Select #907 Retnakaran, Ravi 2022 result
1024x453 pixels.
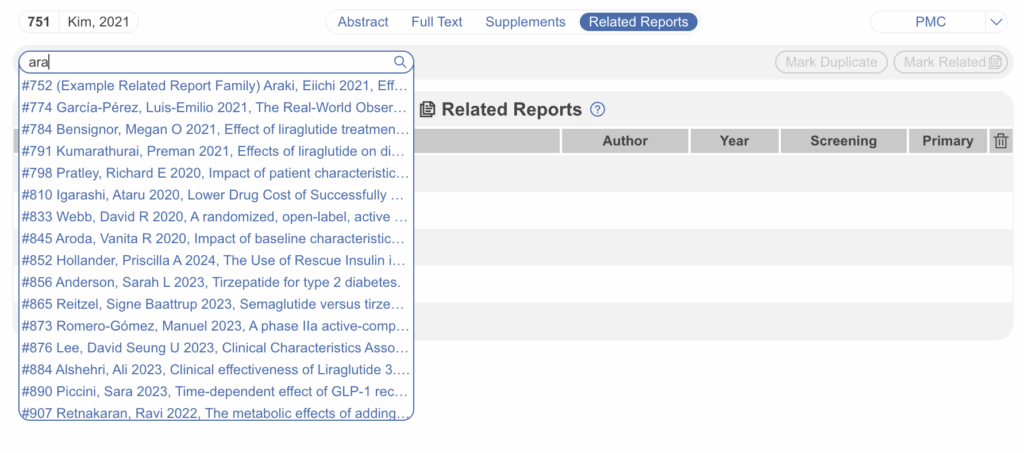coord(215,412)
